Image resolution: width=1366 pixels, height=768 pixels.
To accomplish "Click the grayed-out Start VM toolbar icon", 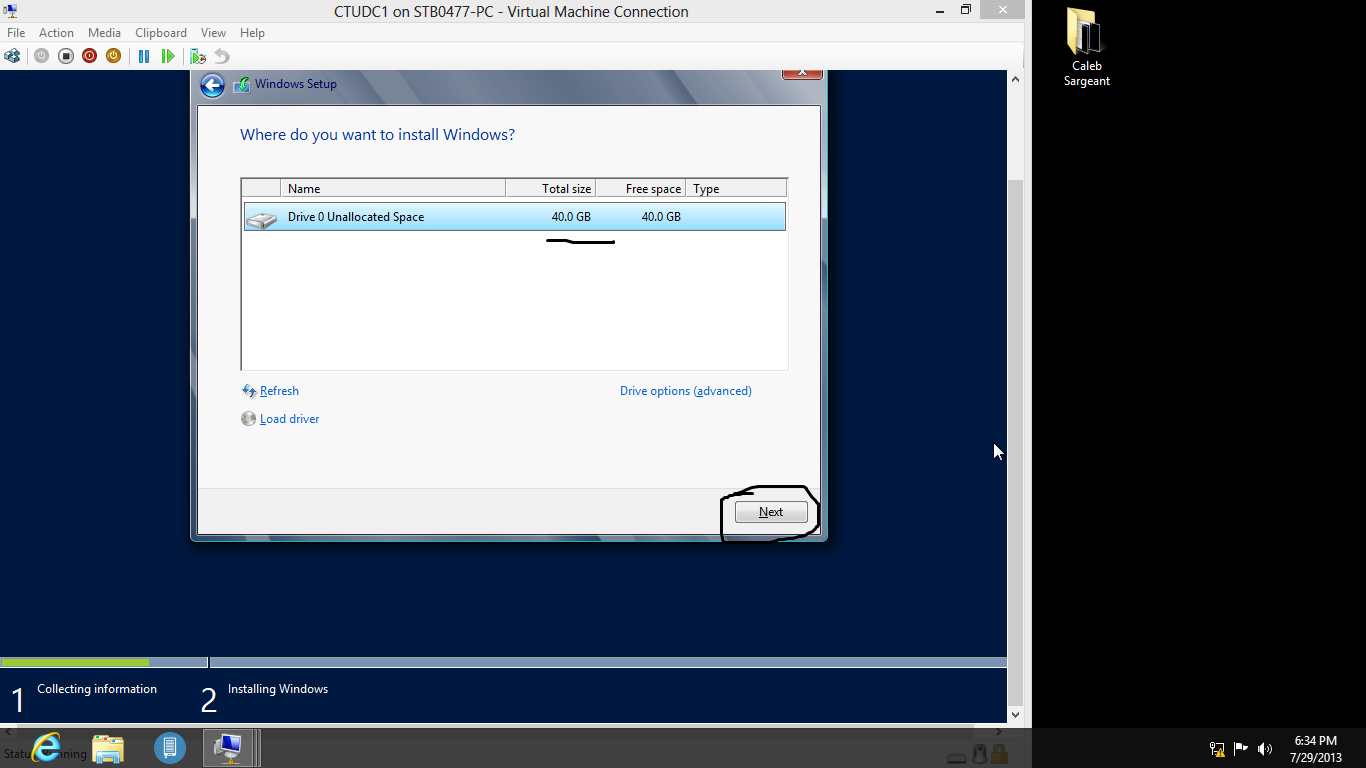I will pyautogui.click(x=41, y=56).
